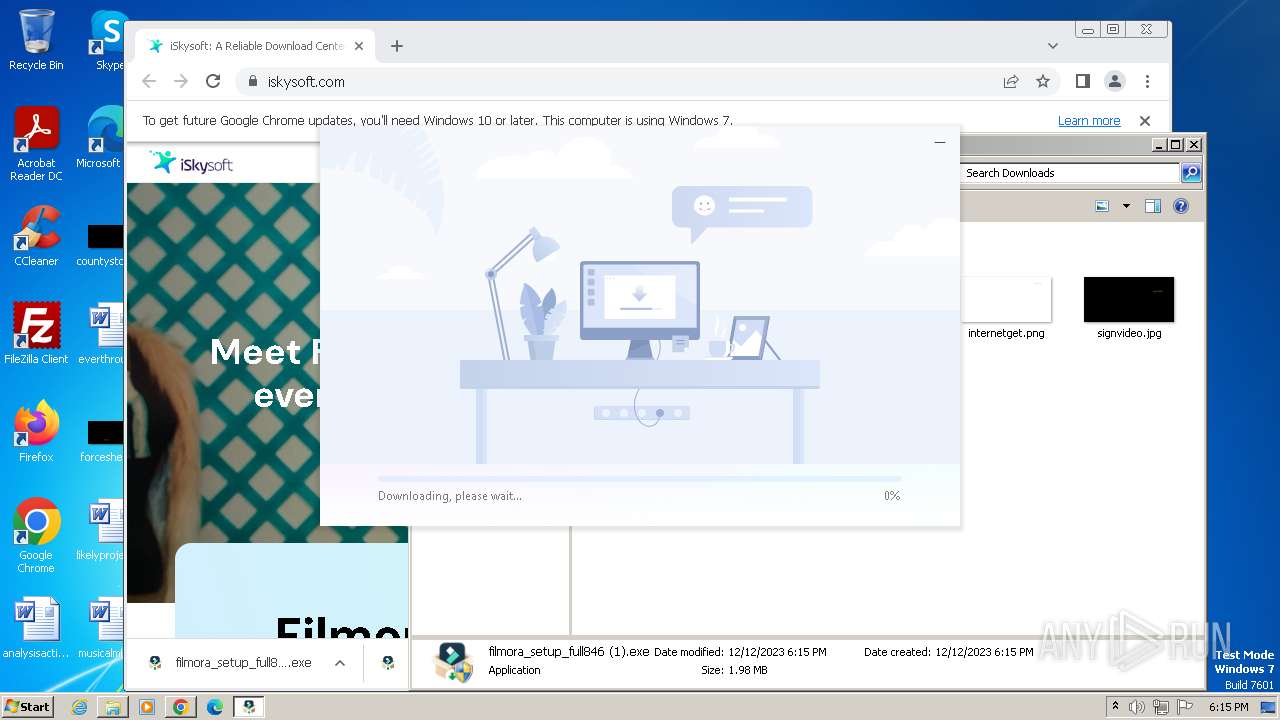The image size is (1280, 720).
Task: Switch to Filmora installer taskbar button
Action: pyautogui.click(x=249, y=707)
